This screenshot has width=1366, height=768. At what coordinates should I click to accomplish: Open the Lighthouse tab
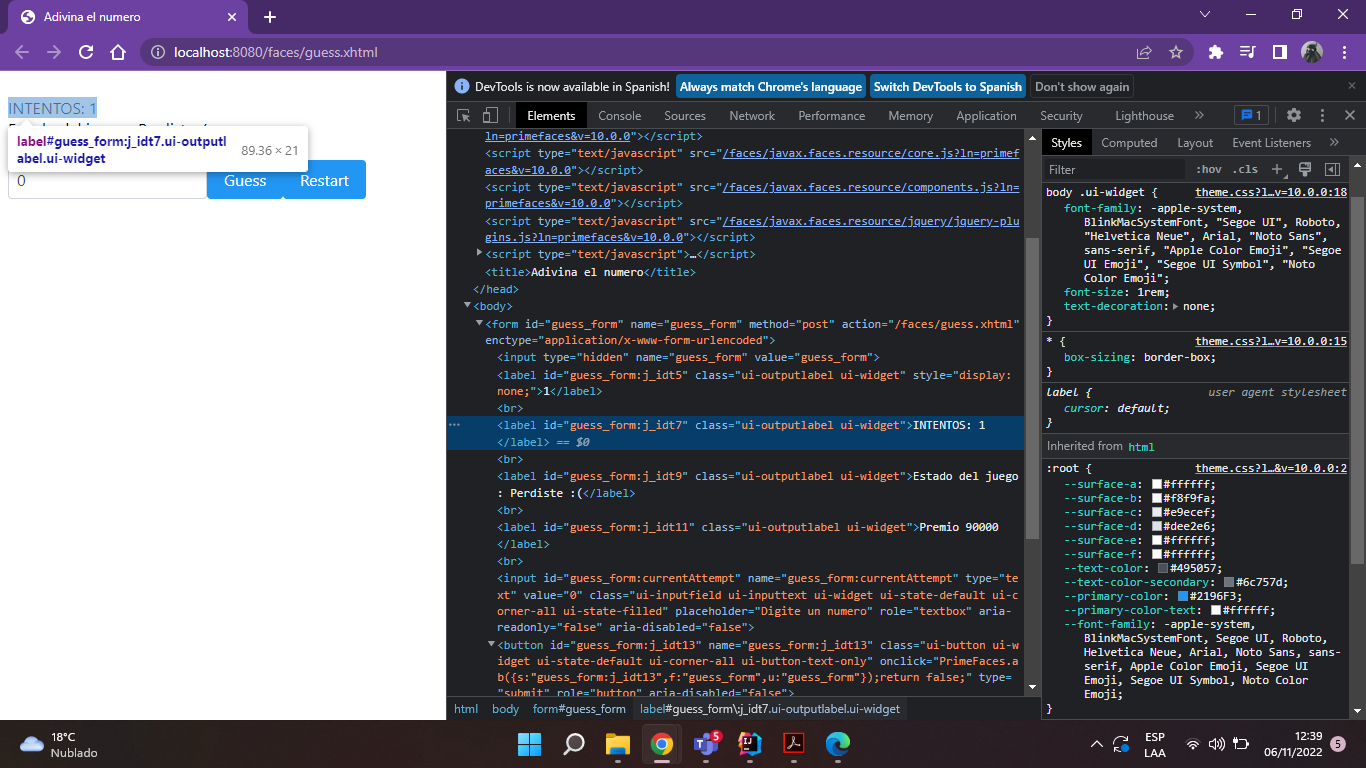(1144, 116)
